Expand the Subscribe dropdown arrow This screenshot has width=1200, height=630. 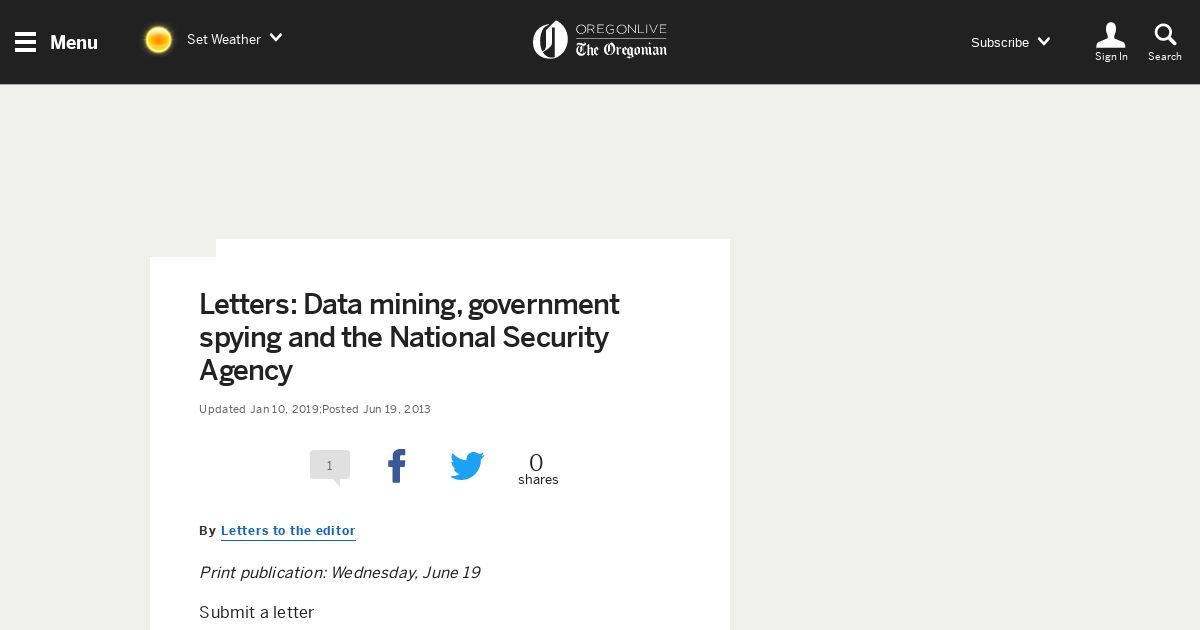[x=1044, y=42]
